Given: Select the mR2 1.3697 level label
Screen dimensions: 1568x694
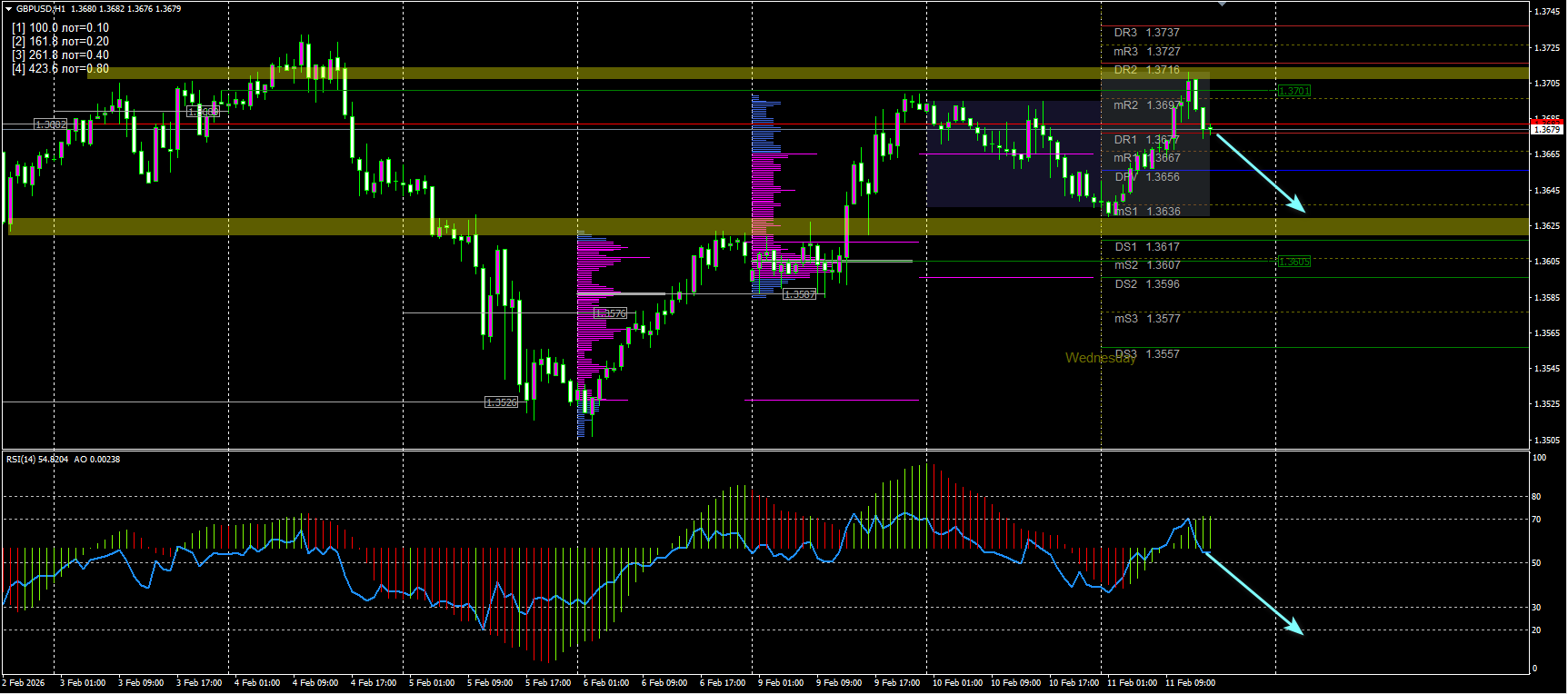Looking at the screenshot, I should click(1147, 105).
